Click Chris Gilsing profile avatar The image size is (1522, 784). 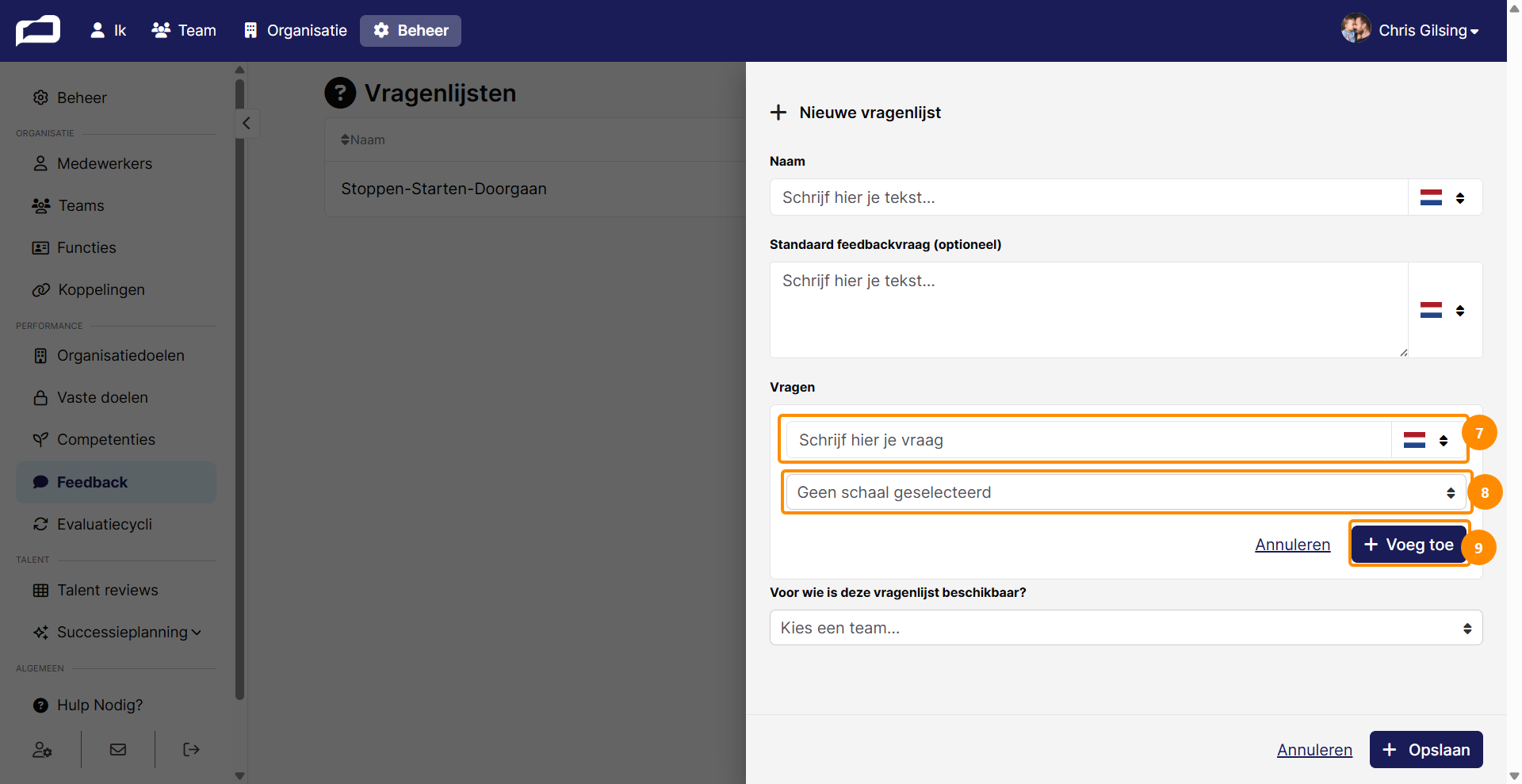tap(1356, 29)
